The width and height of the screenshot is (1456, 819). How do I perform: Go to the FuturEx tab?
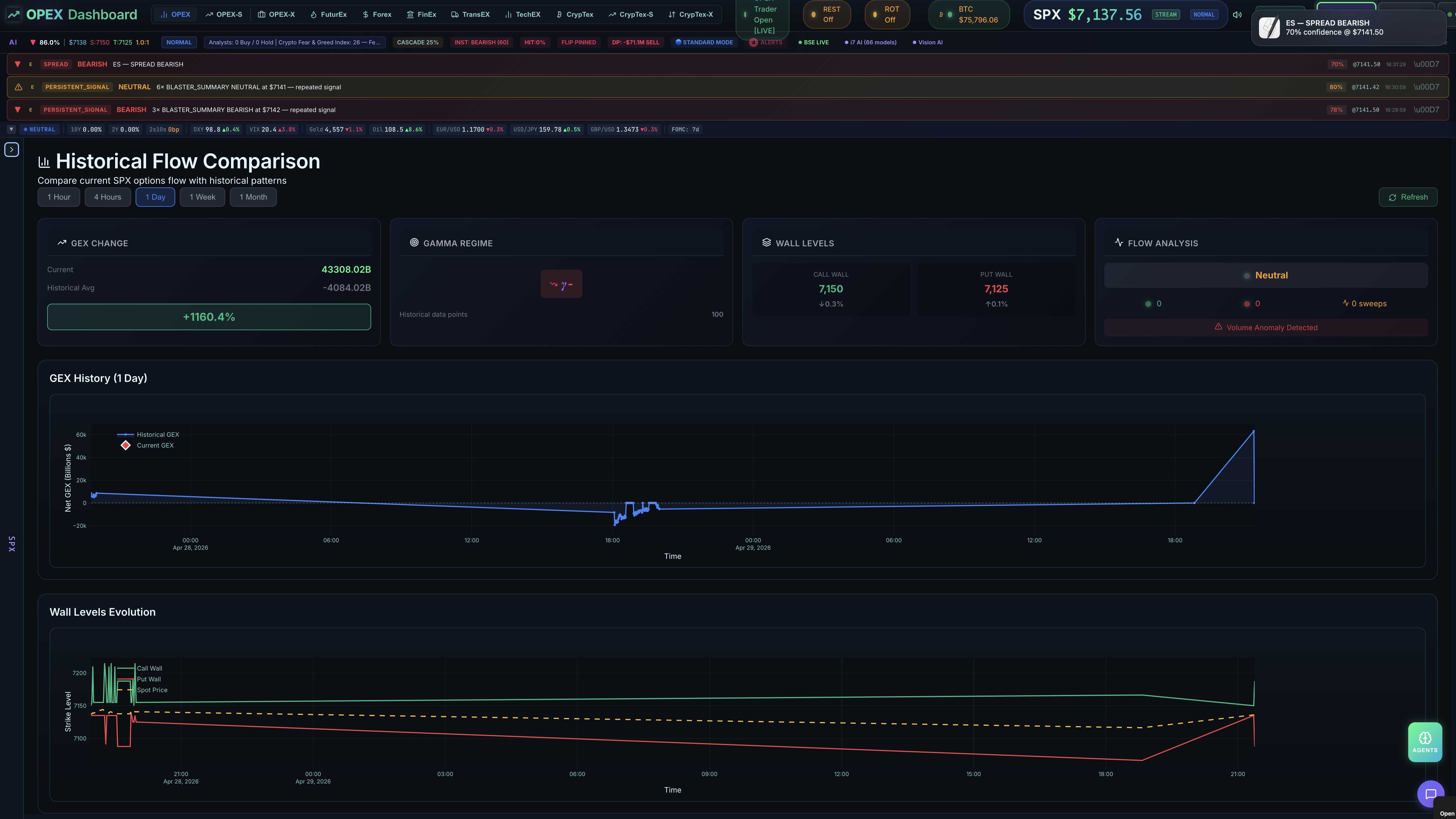click(328, 15)
